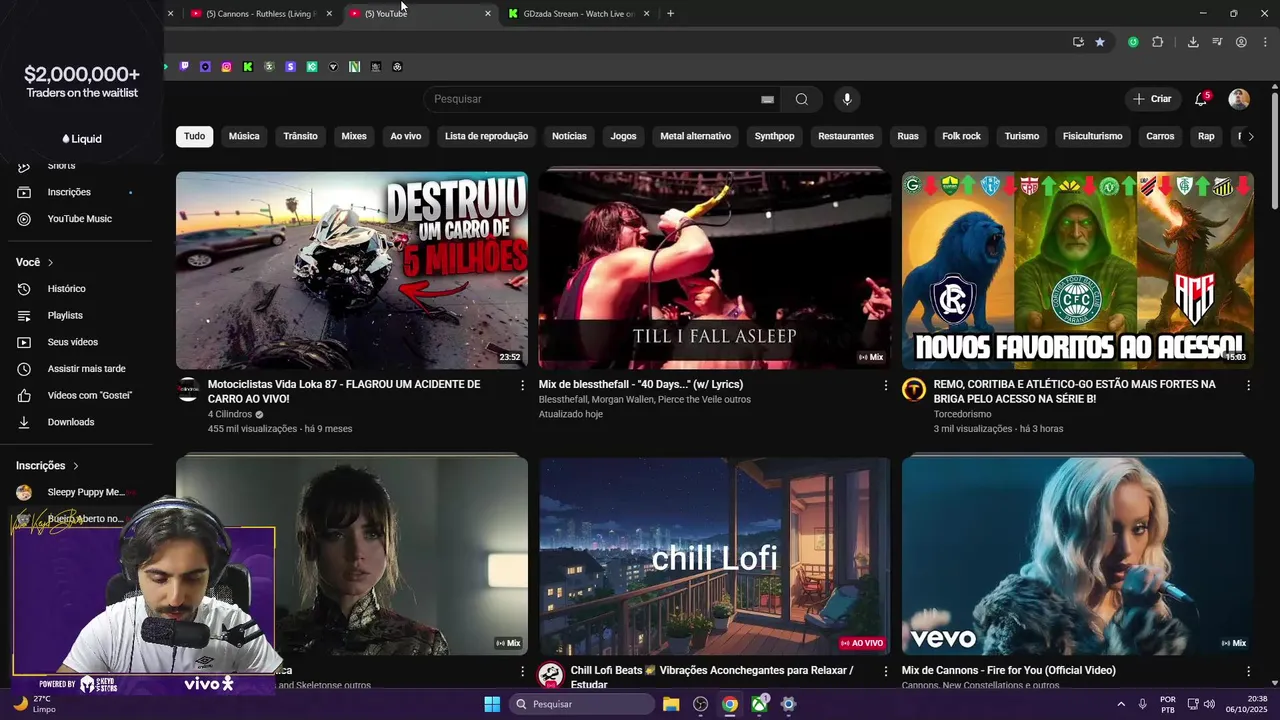Select the Metal alternativo filter chip

695,136
